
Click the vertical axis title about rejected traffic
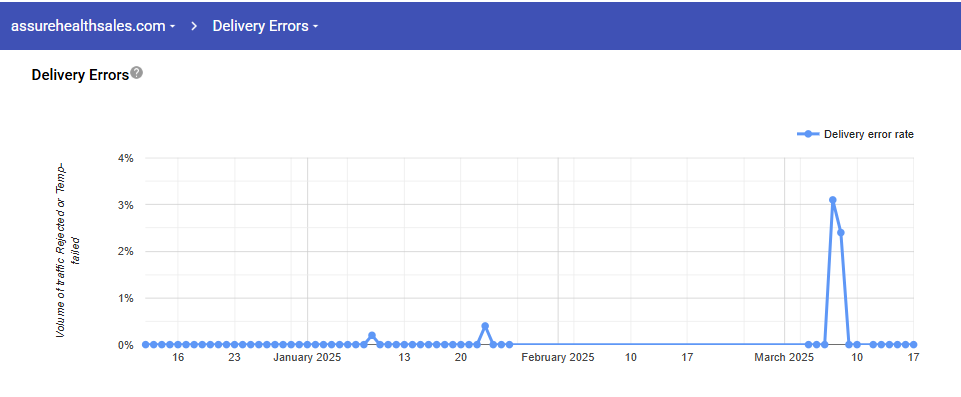click(68, 250)
